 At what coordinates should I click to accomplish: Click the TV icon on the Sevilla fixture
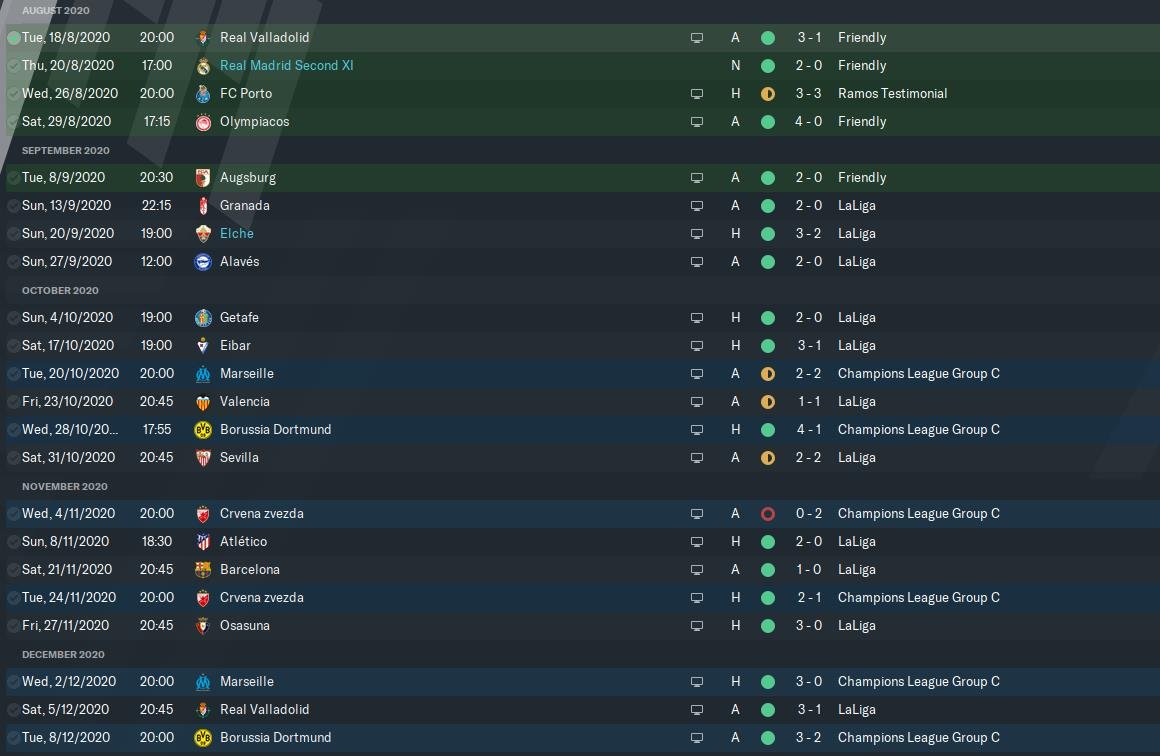point(697,458)
